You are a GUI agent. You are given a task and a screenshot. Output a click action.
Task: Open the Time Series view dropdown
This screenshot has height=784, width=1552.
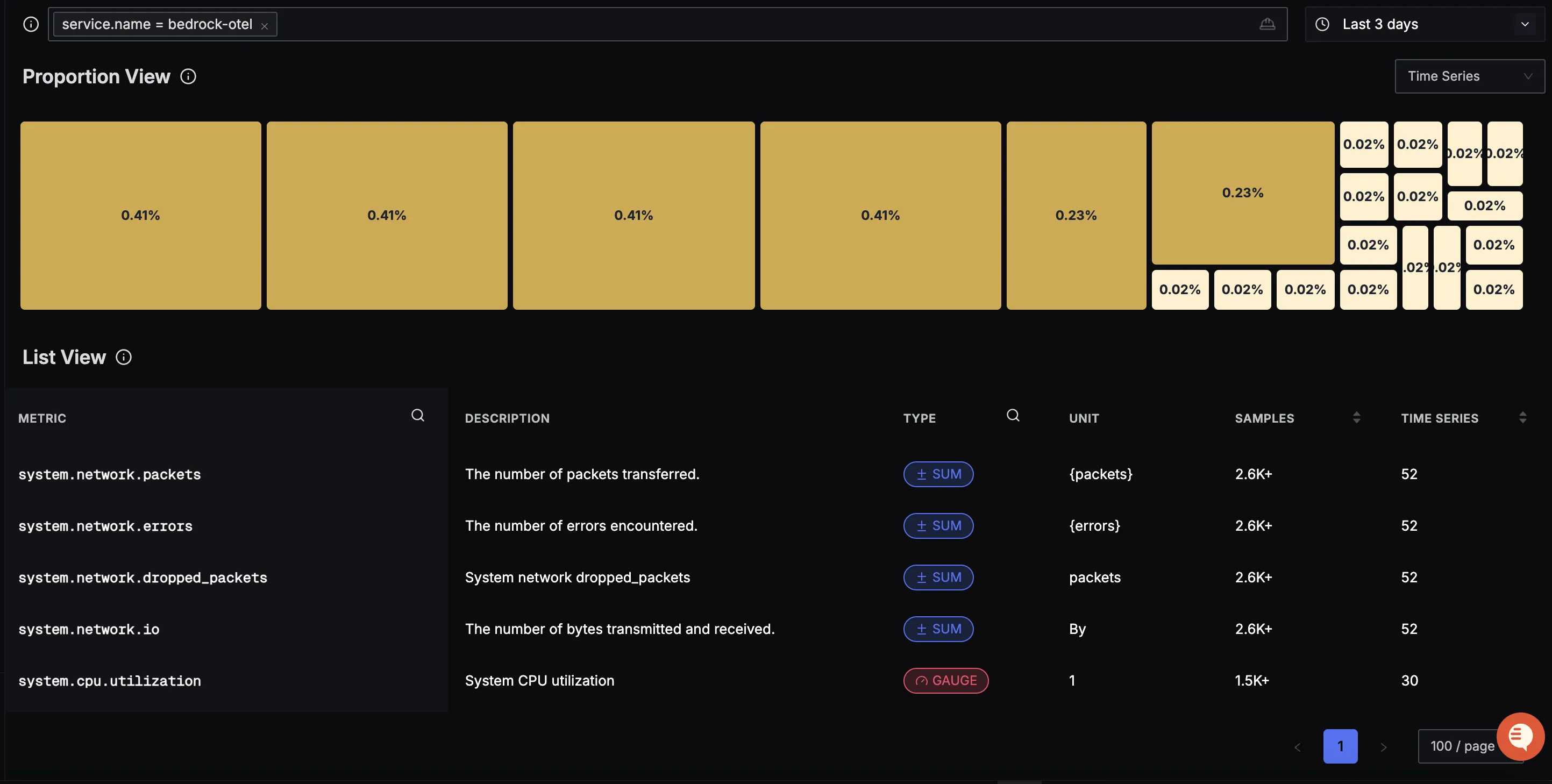pos(1469,76)
